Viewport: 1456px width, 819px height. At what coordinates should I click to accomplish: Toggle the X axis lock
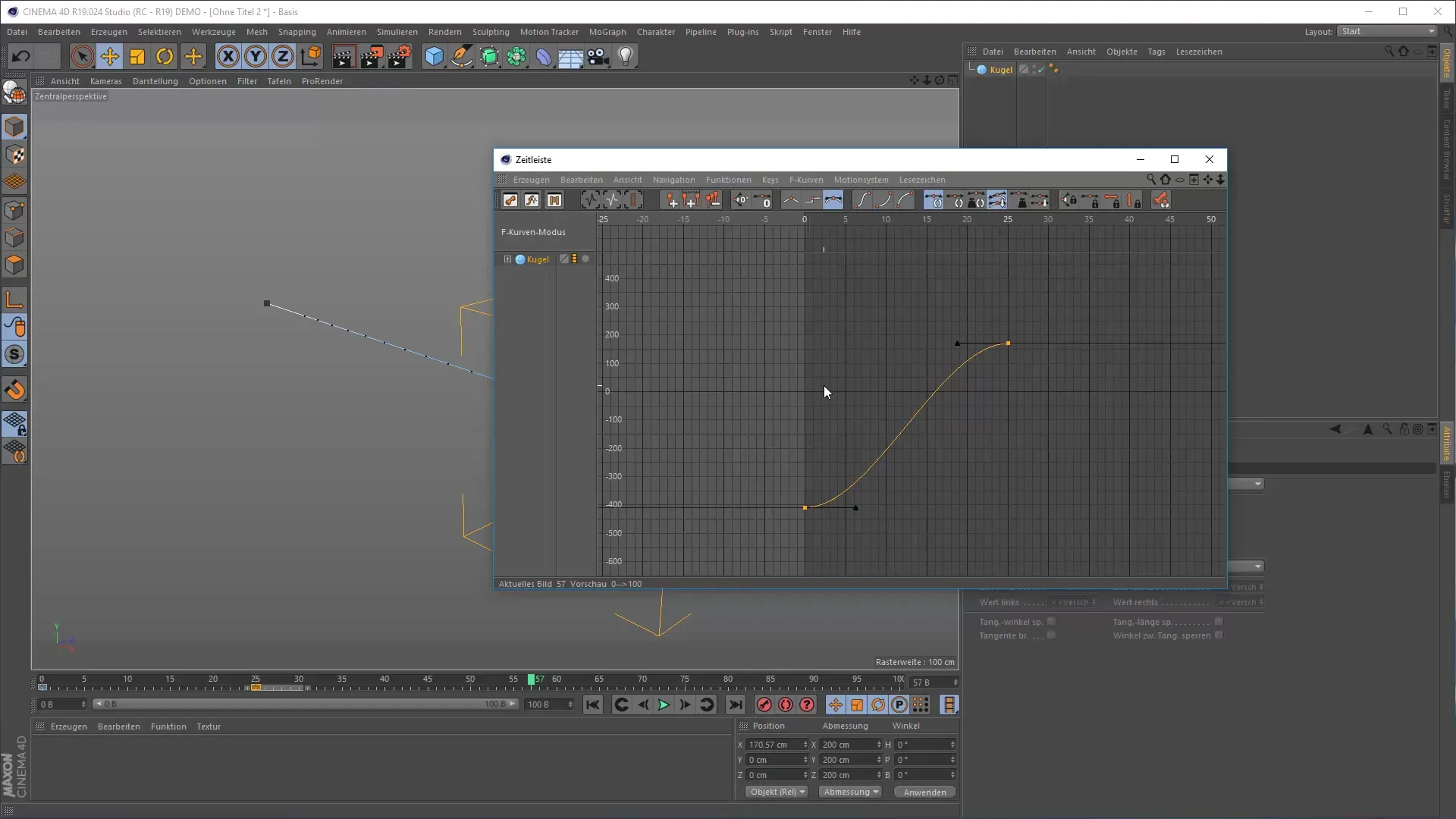click(227, 56)
